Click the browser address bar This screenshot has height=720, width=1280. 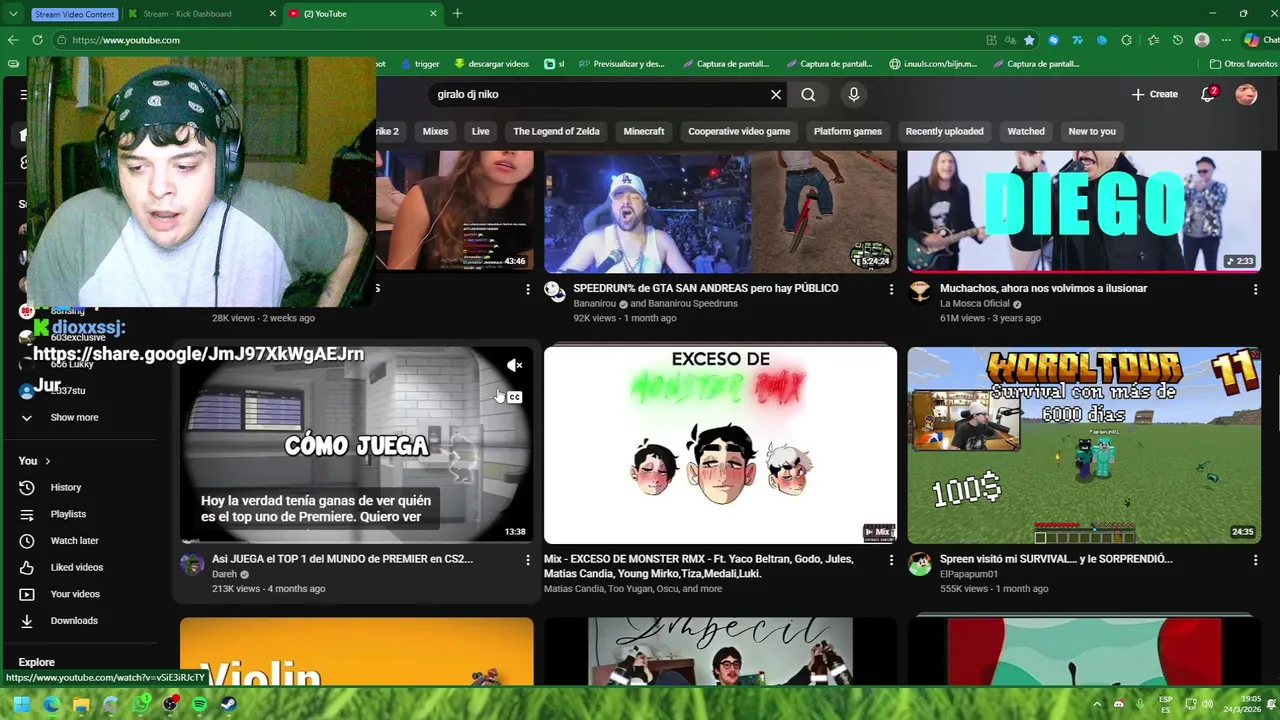(x=520, y=40)
